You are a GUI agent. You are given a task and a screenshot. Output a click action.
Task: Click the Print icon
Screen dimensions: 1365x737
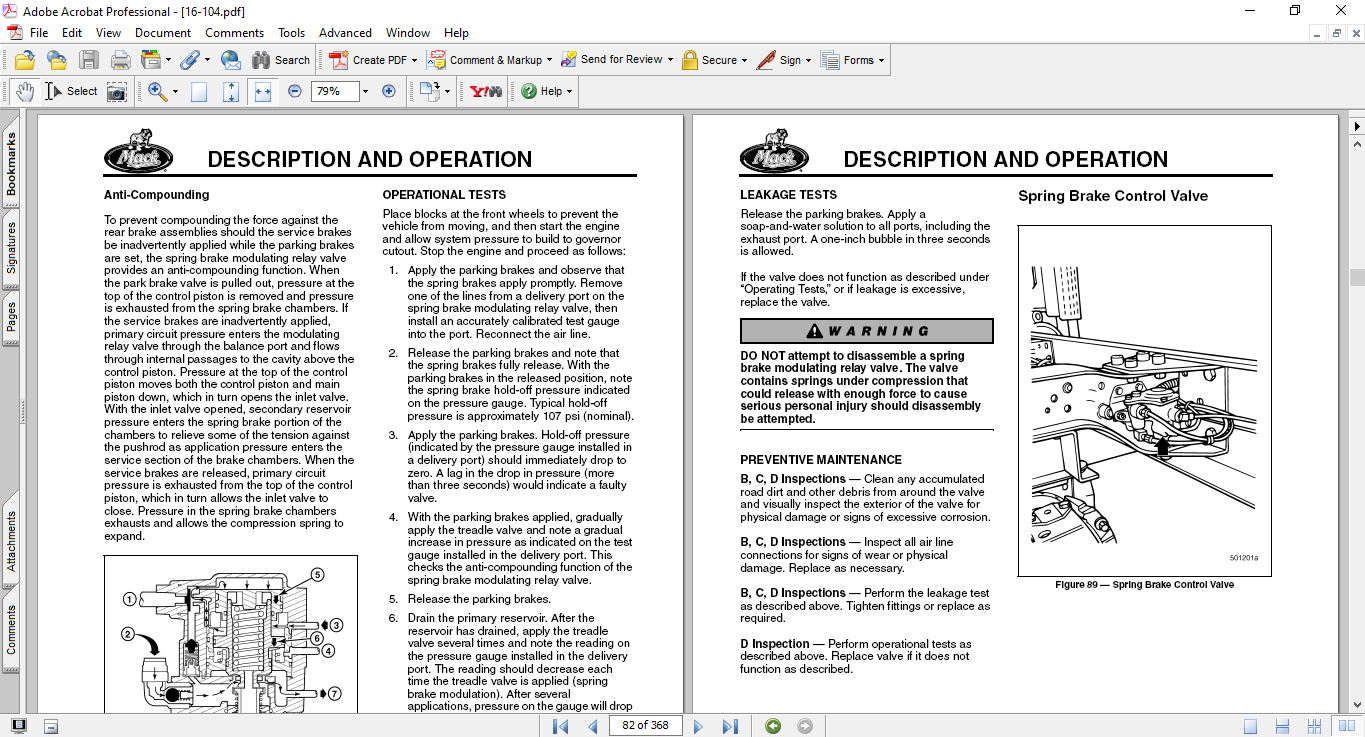(x=120, y=60)
